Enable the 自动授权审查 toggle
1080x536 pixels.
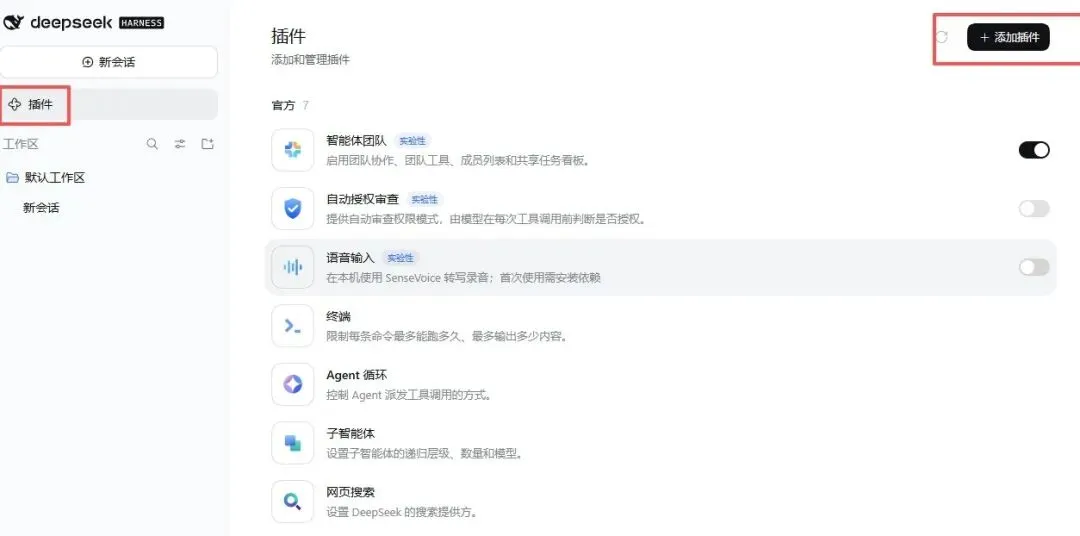pyautogui.click(x=1034, y=209)
